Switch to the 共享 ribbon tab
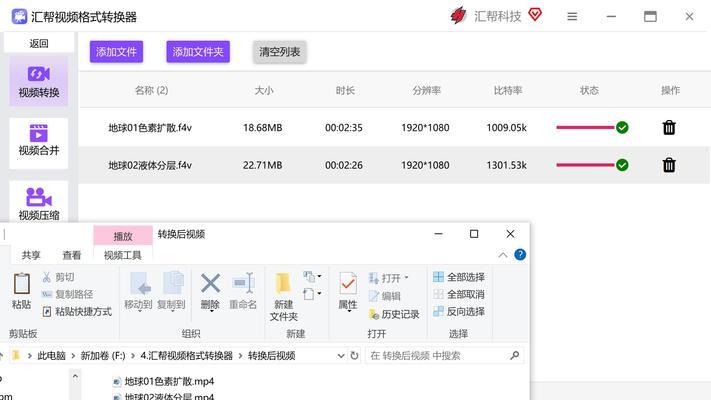Image resolution: width=711 pixels, height=400 pixels. point(31,255)
